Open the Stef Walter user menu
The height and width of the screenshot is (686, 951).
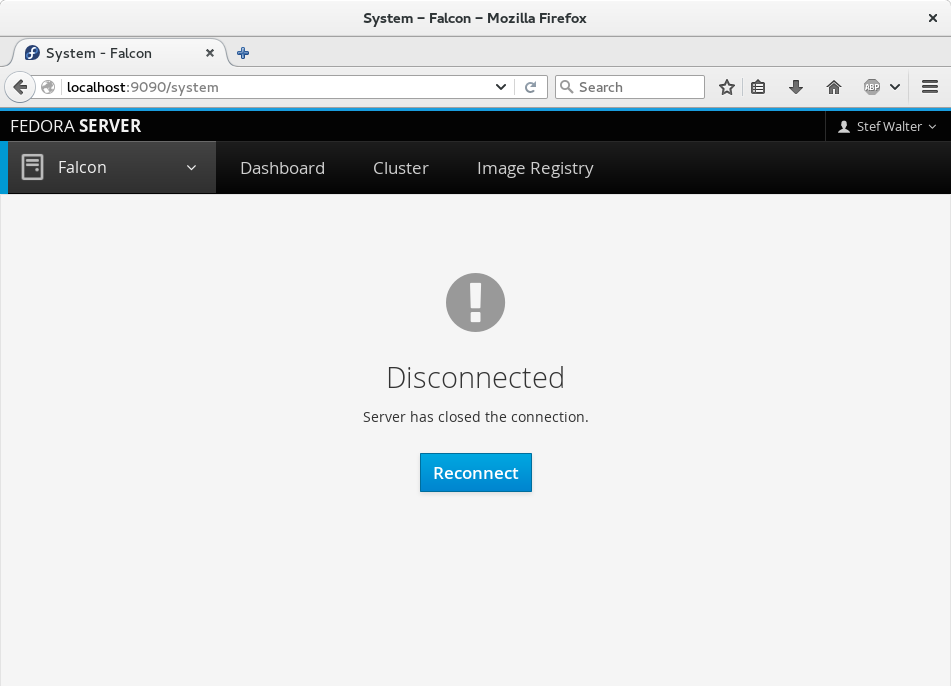[887, 126]
